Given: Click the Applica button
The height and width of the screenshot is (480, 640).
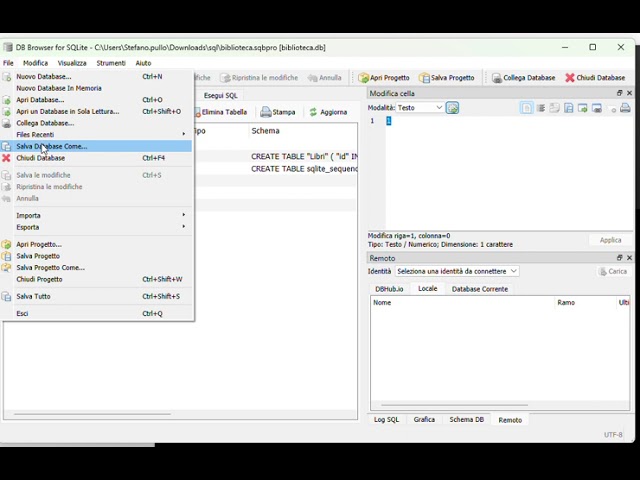Looking at the screenshot, I should tap(610, 240).
